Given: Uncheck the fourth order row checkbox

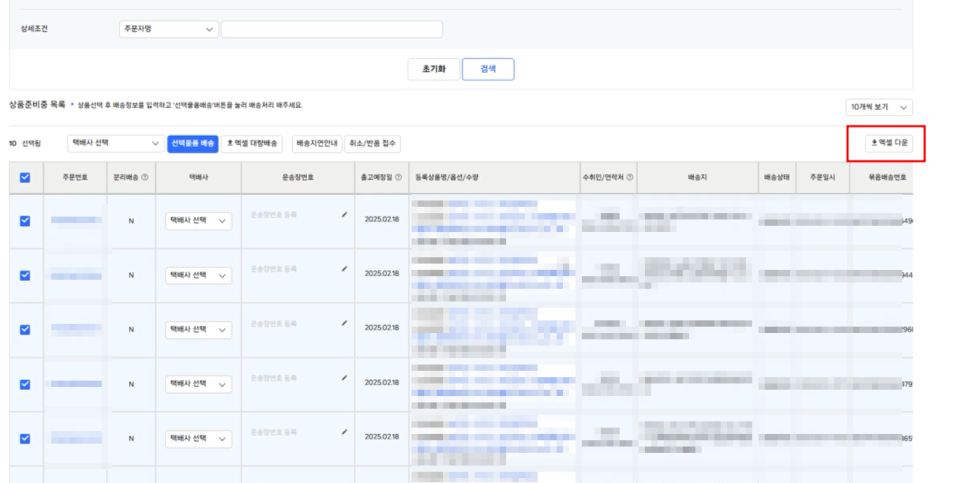Looking at the screenshot, I should (x=25, y=384).
